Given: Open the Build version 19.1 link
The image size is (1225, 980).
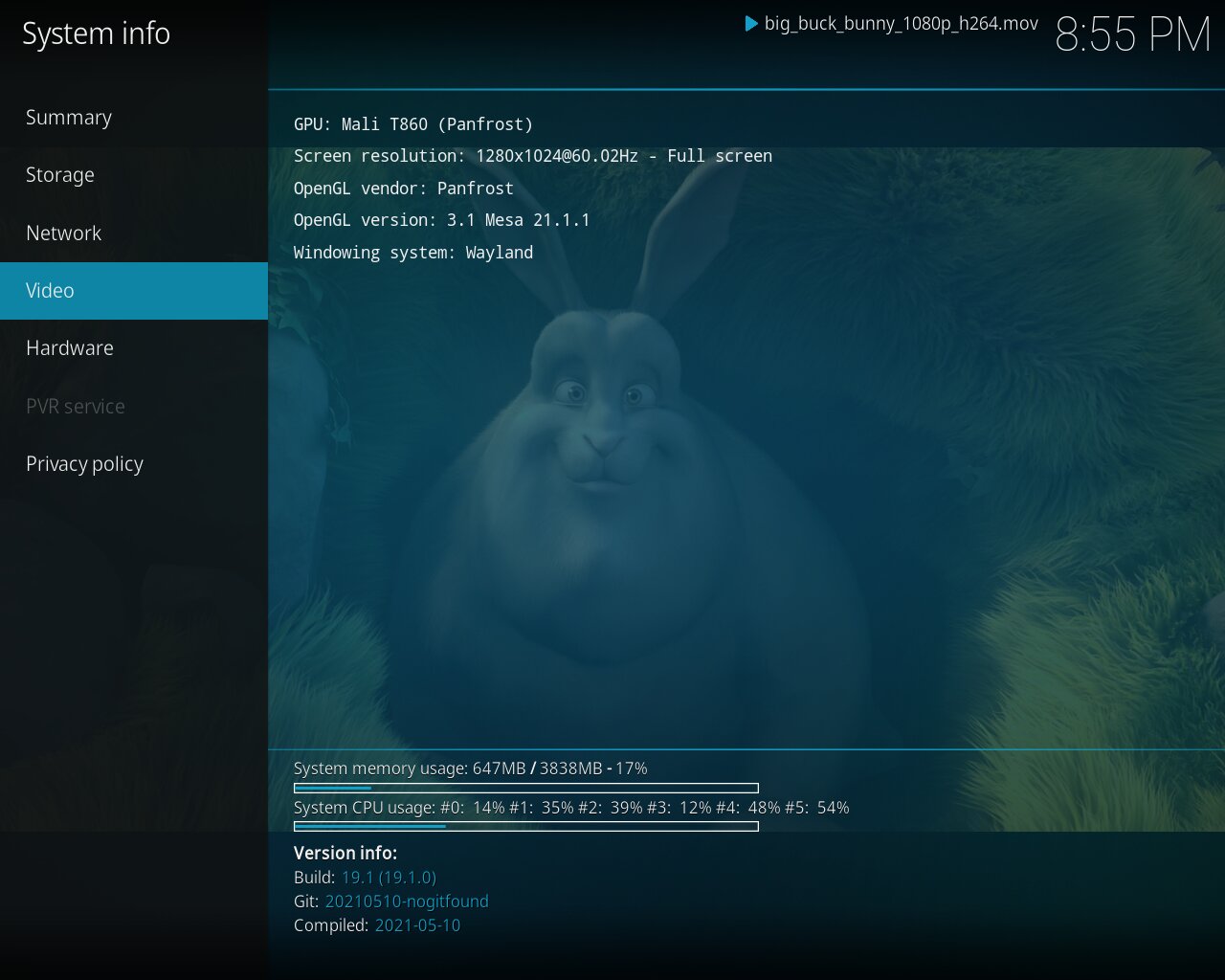Looking at the screenshot, I should coord(389,877).
